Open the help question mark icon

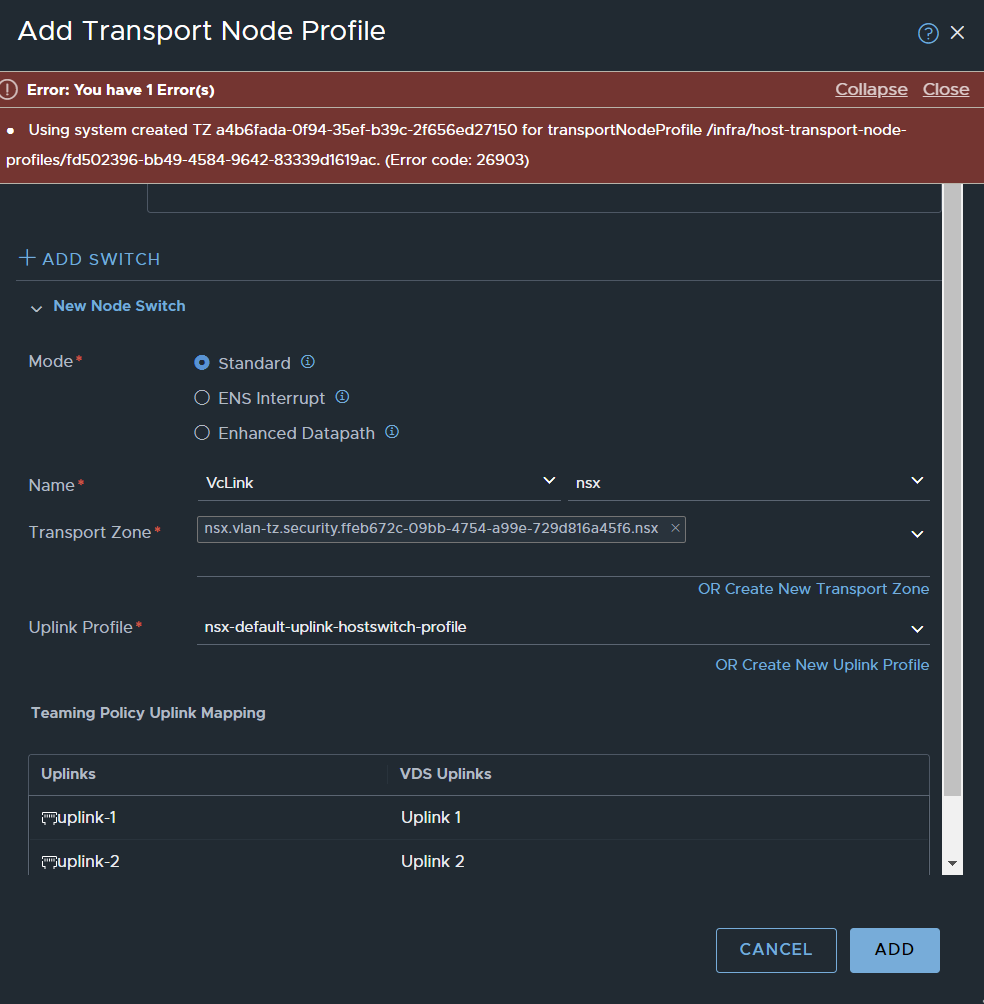pyautogui.click(x=928, y=33)
